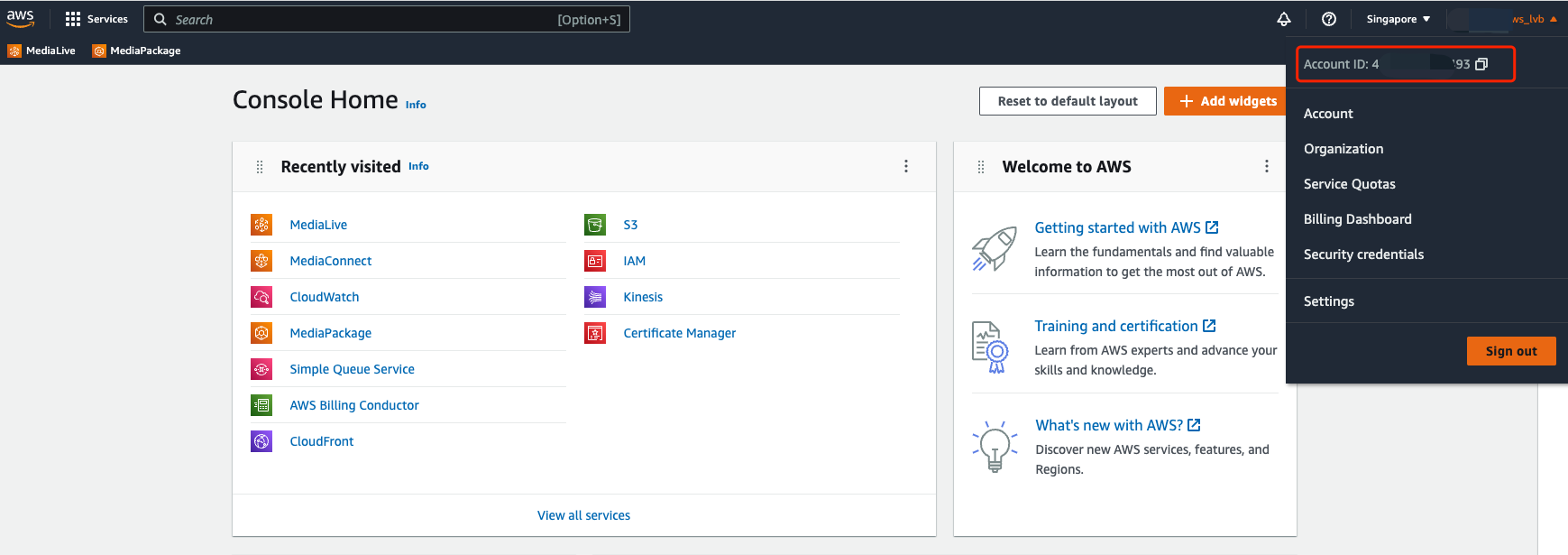Click the CloudFront service icon

pyautogui.click(x=261, y=441)
